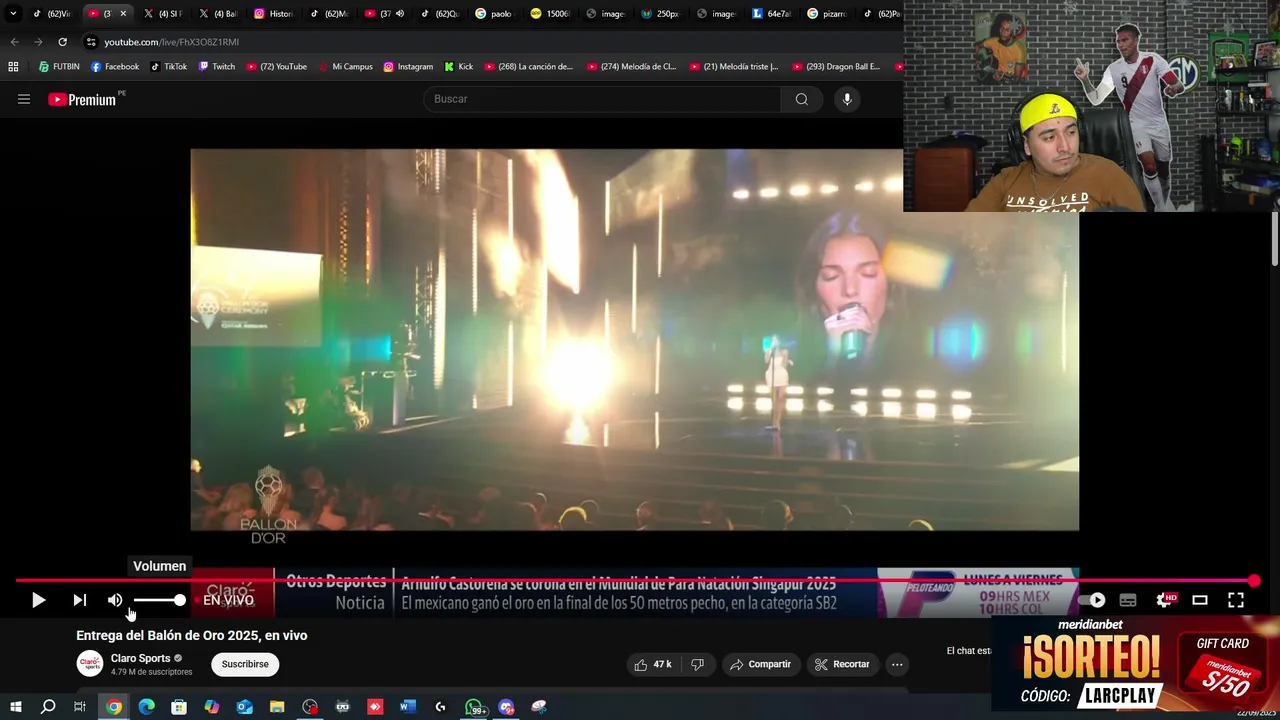Click the Suscribirse button
Viewport: 1280px width, 720px height.
245,664
